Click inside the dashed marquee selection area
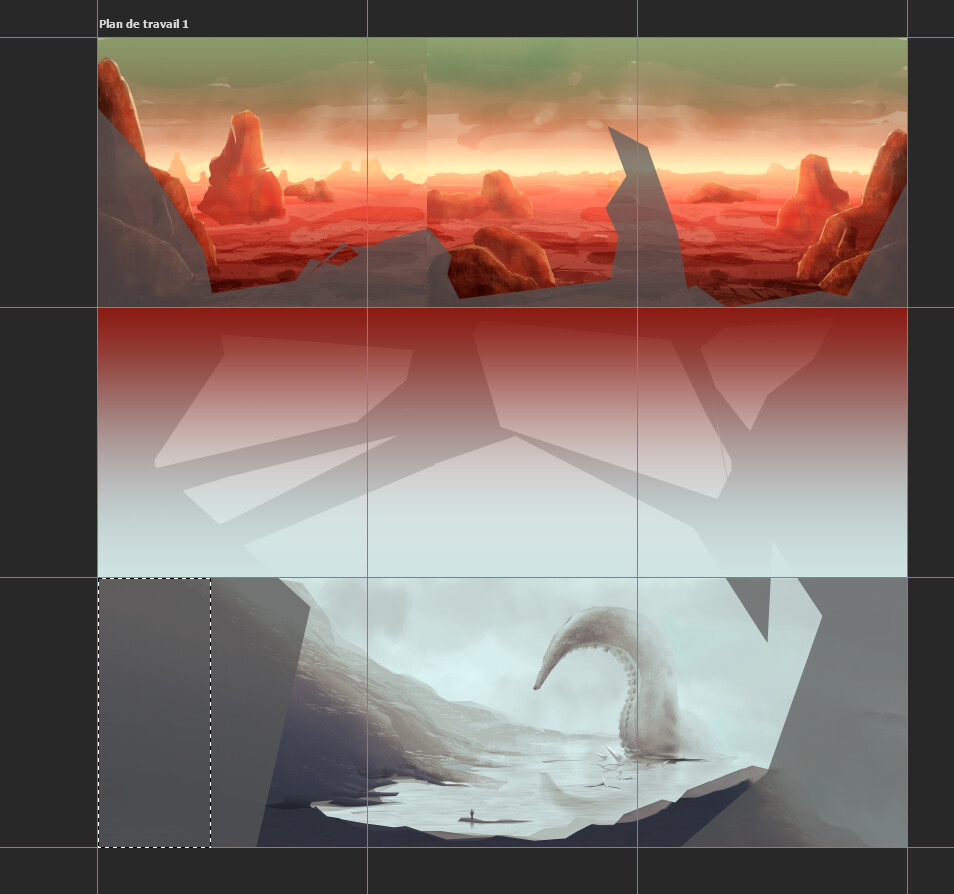This screenshot has height=894, width=954. coord(155,712)
